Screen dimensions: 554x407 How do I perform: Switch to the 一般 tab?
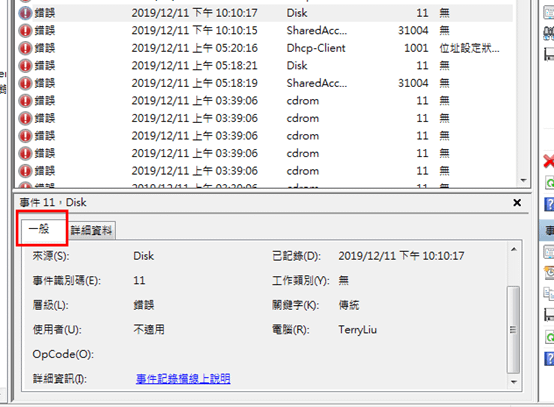click(x=39, y=229)
